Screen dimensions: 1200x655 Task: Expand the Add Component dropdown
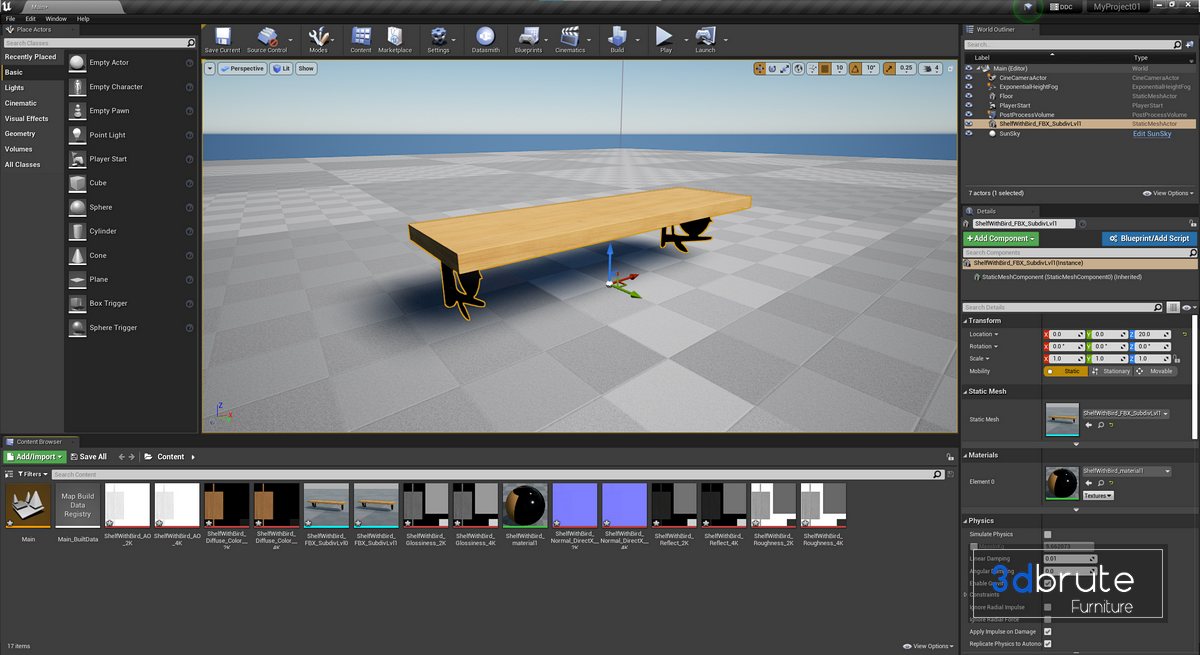pos(1001,239)
